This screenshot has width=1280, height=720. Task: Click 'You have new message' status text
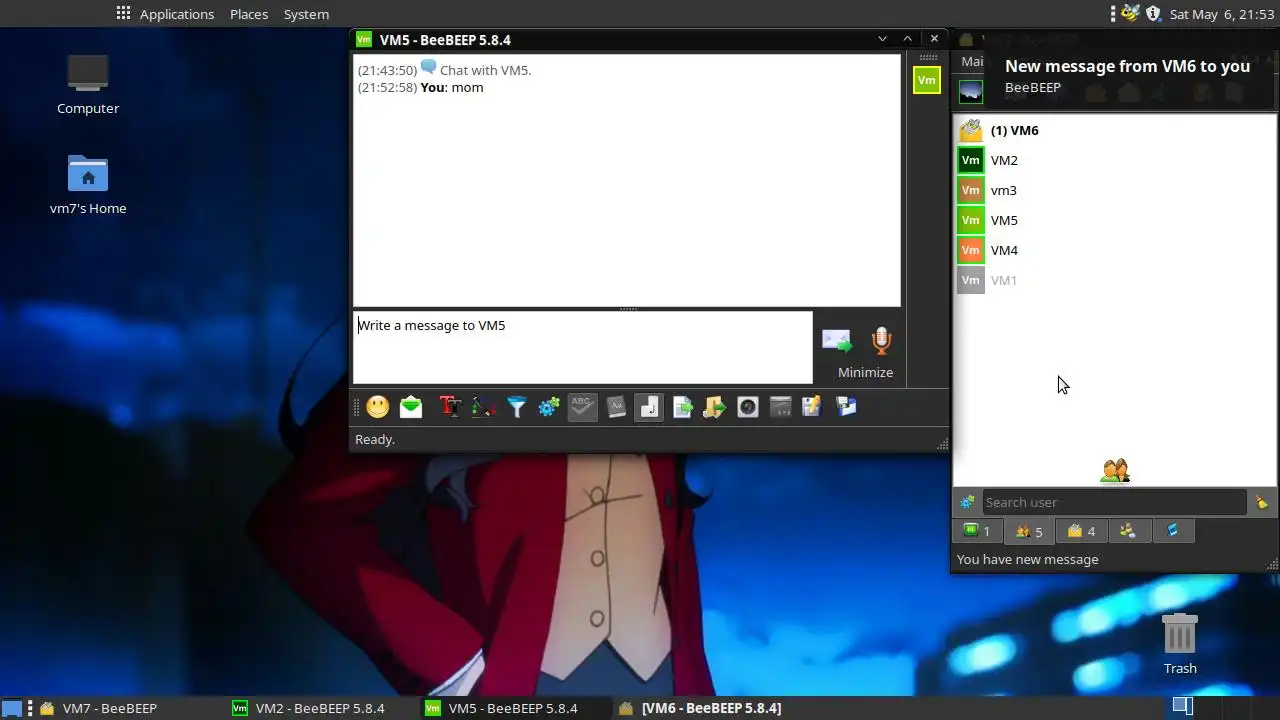[1027, 559]
